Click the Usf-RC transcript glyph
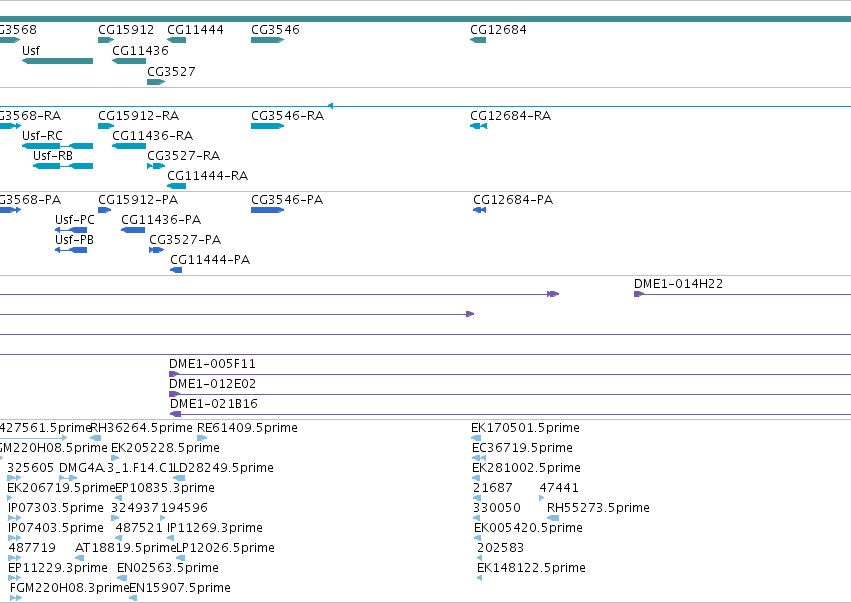 click(58, 146)
